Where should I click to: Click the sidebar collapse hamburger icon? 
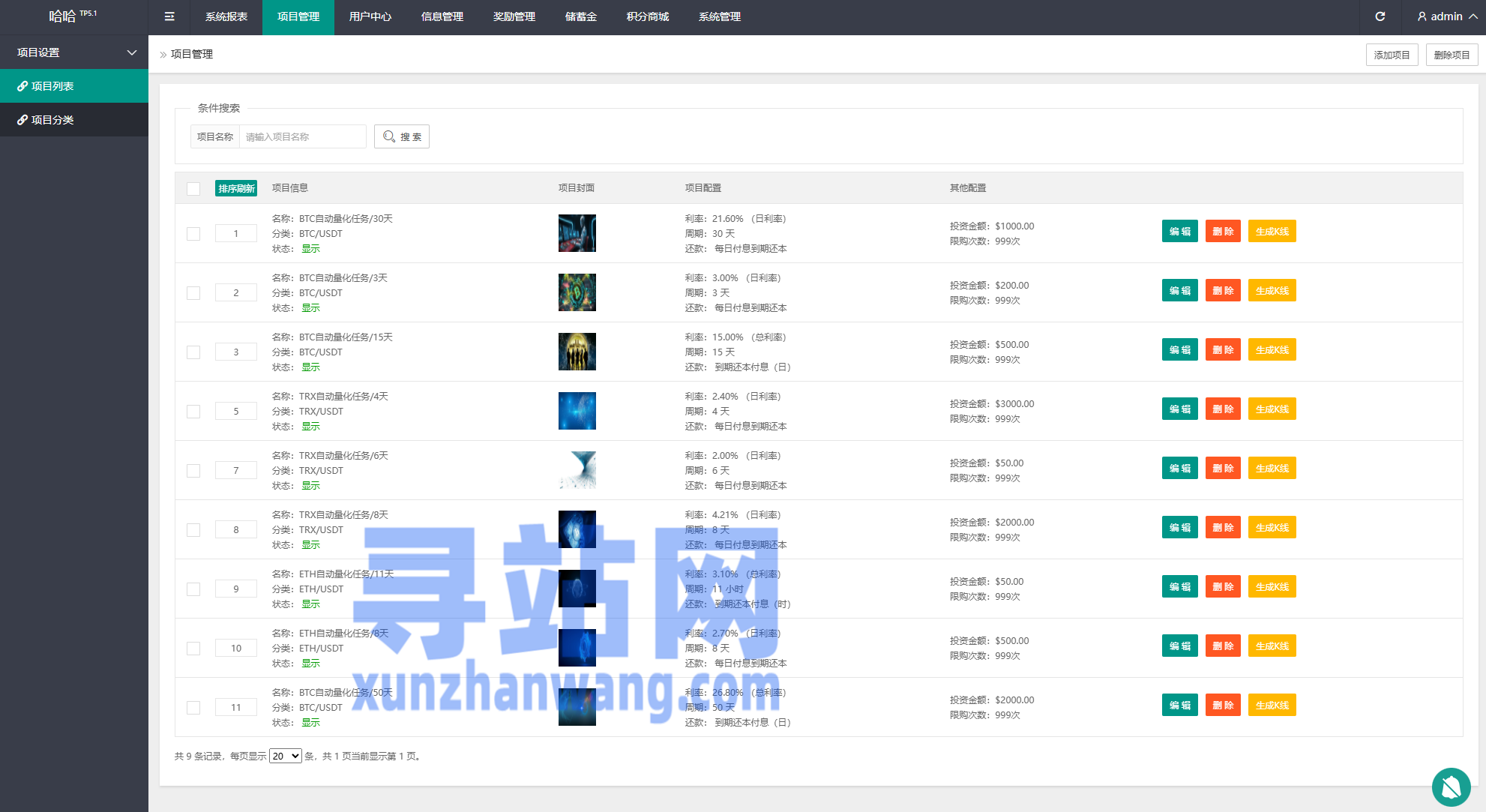pyautogui.click(x=169, y=16)
